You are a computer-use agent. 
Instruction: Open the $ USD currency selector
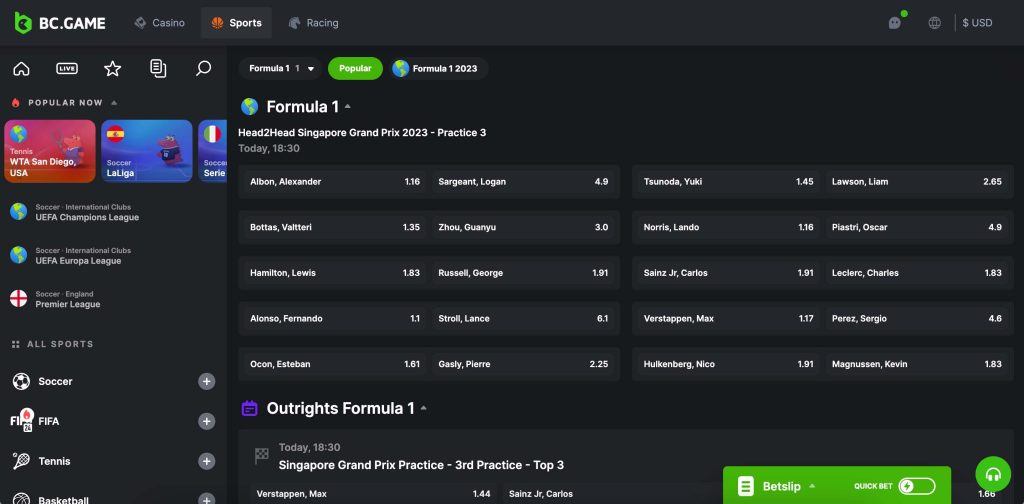point(977,23)
